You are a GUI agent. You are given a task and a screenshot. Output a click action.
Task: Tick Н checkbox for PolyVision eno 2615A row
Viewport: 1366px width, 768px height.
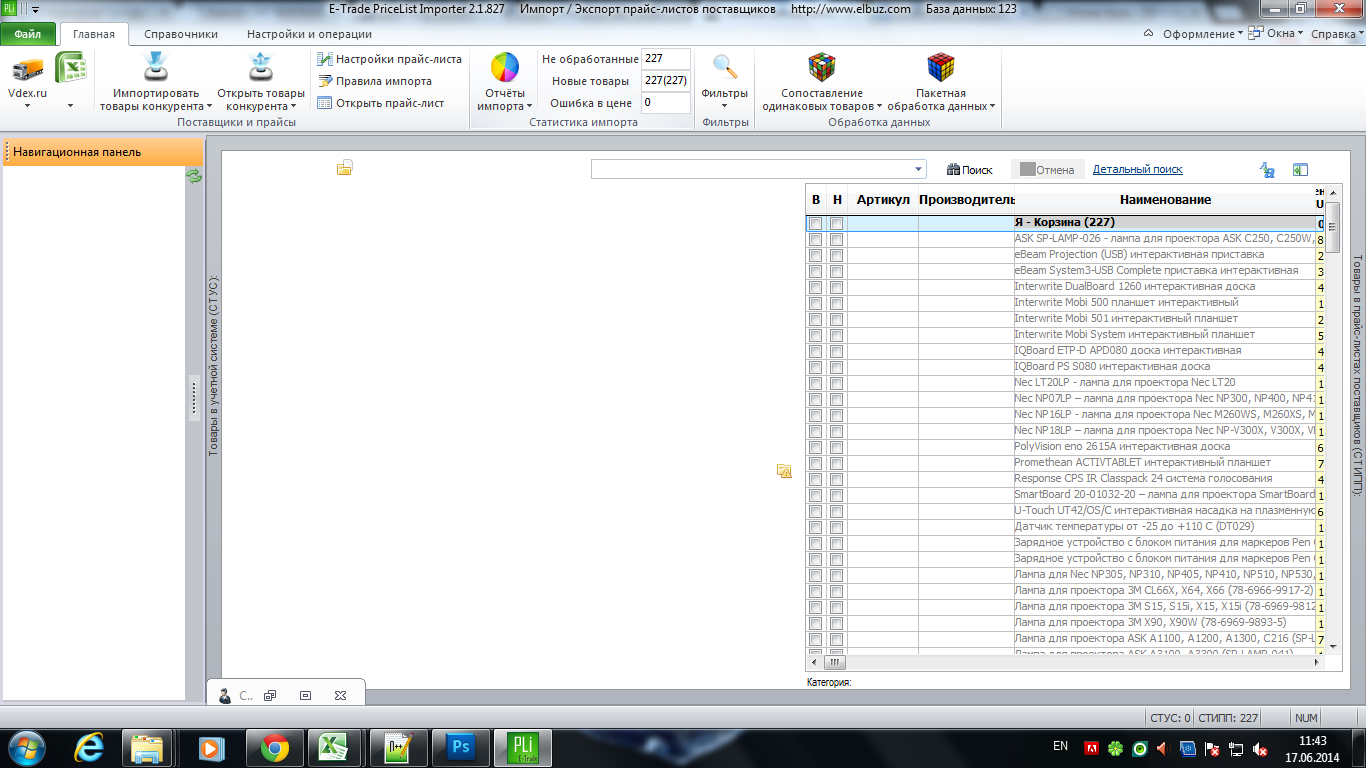(836, 447)
